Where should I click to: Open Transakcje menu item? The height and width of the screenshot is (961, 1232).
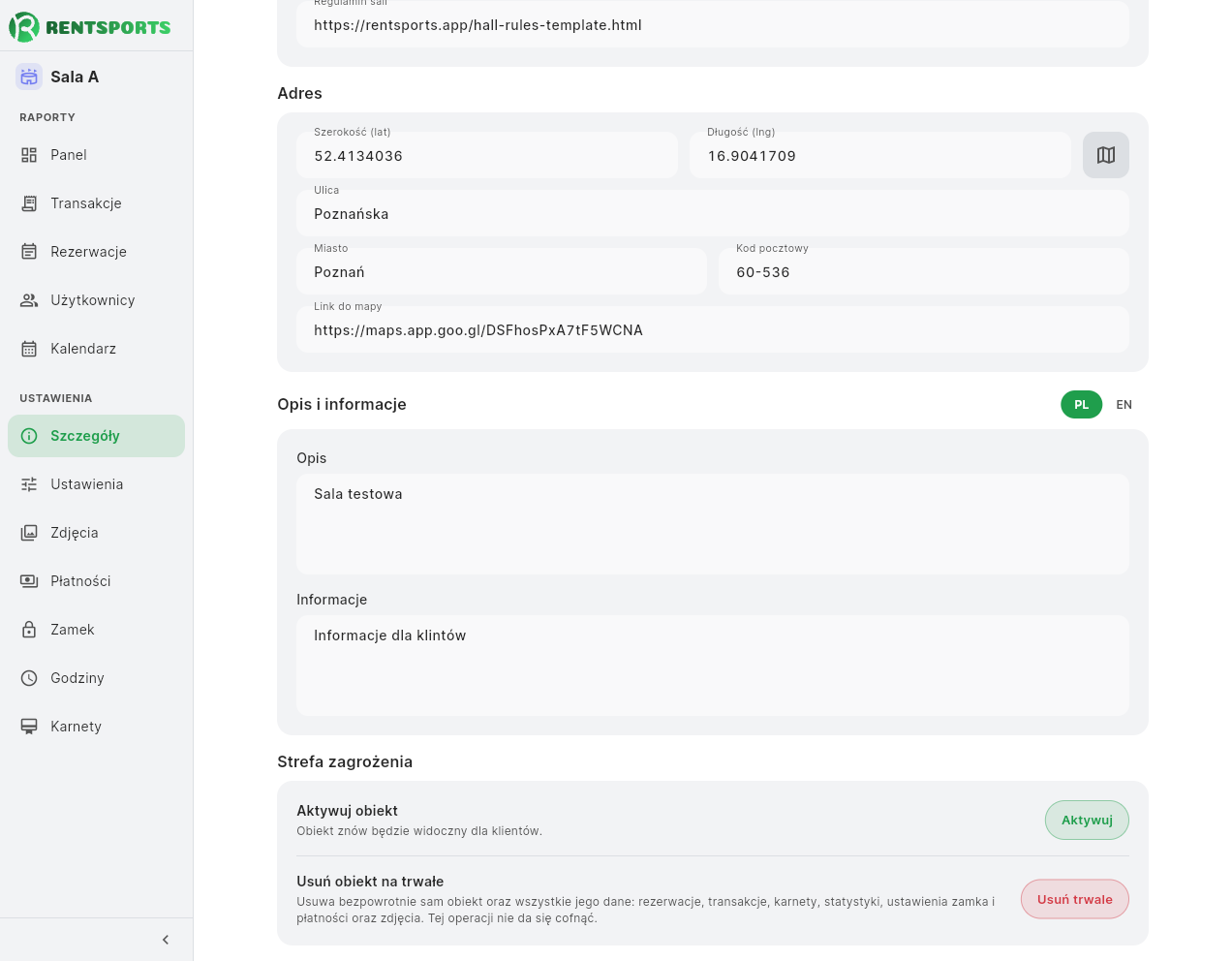pyautogui.click(x=96, y=203)
